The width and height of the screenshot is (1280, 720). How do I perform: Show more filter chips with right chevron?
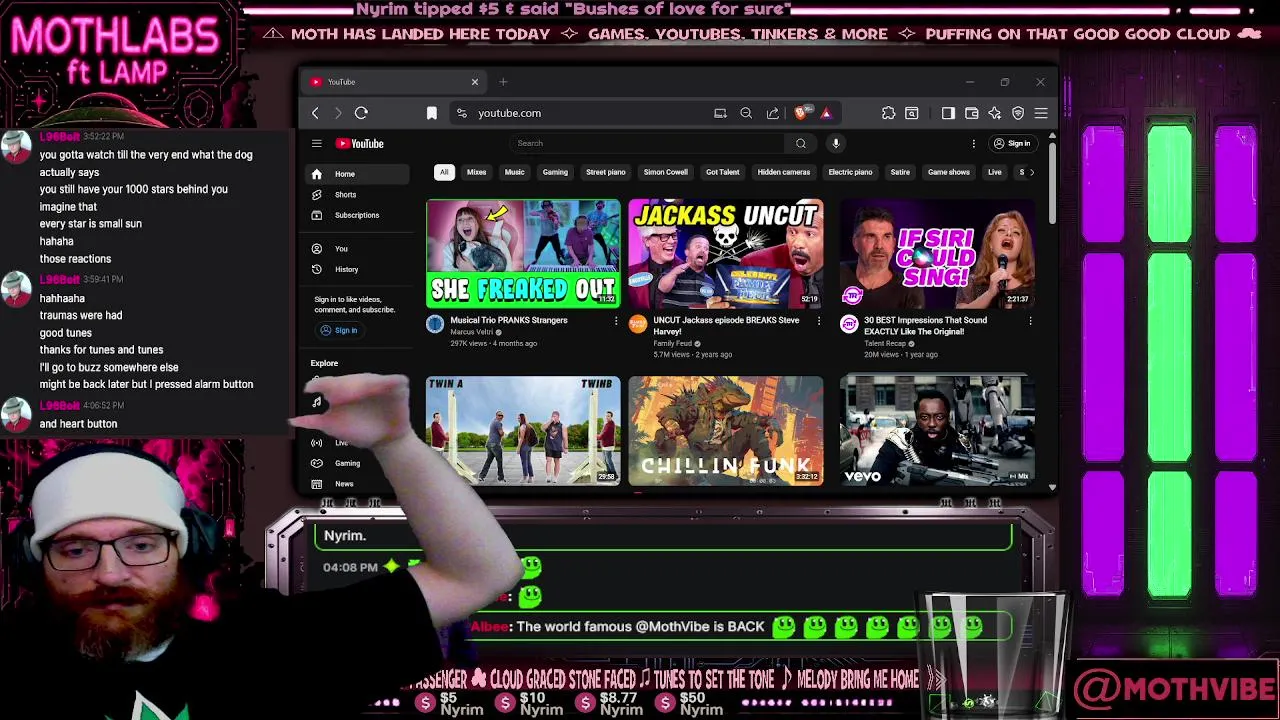pos(1032,172)
